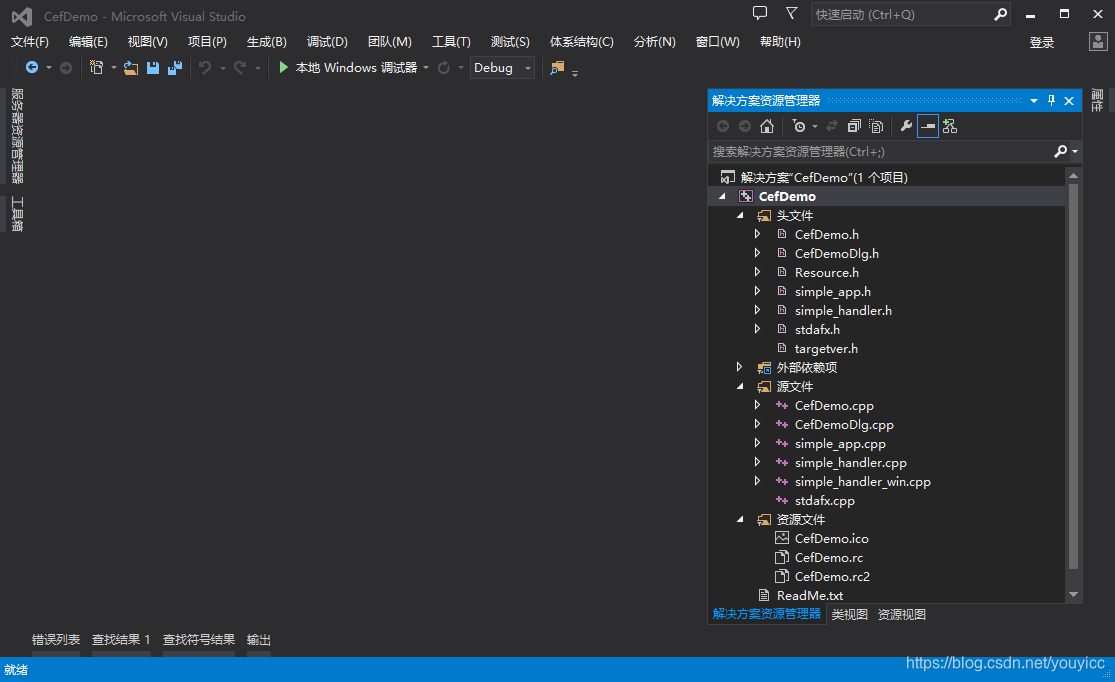Click the Save All toolbar icon
This screenshot has height=682, width=1115.
click(x=175, y=68)
